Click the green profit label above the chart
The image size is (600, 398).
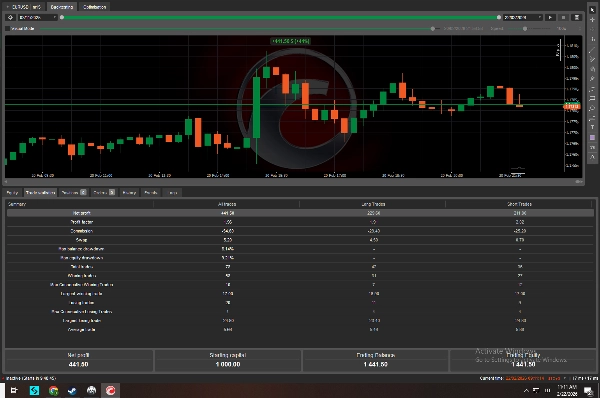point(291,41)
